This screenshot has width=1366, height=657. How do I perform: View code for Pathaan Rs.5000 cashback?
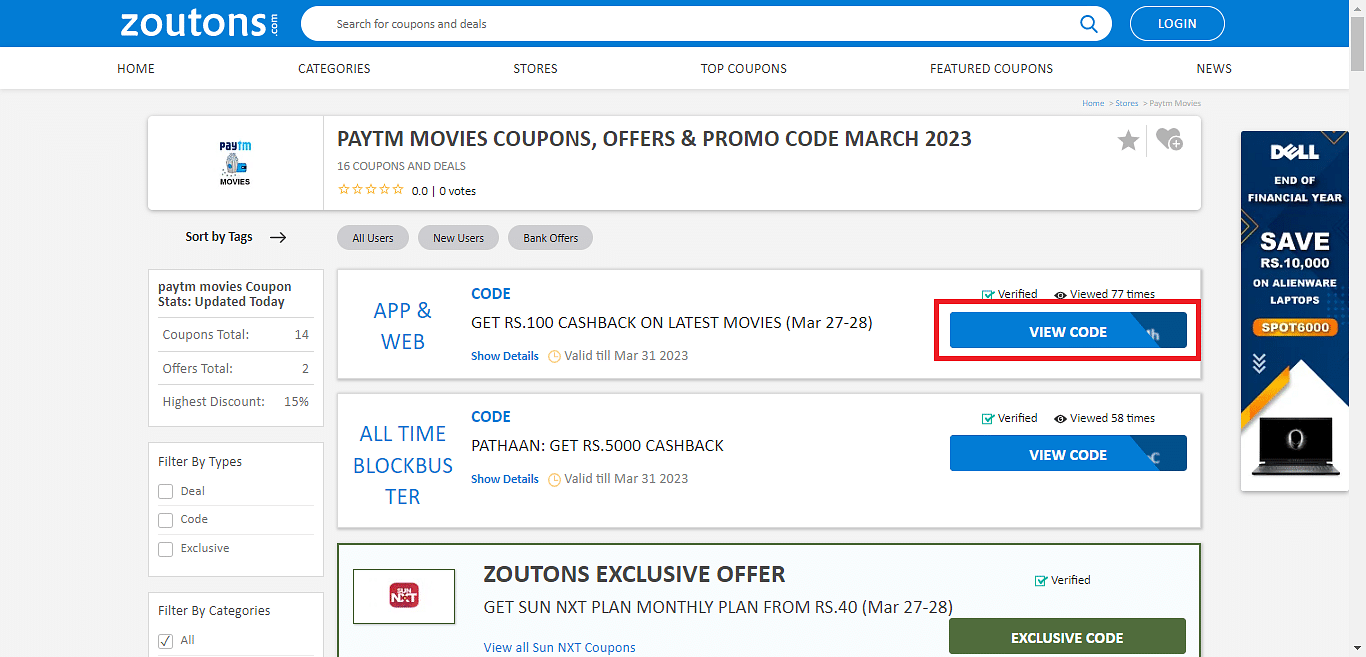[1068, 454]
